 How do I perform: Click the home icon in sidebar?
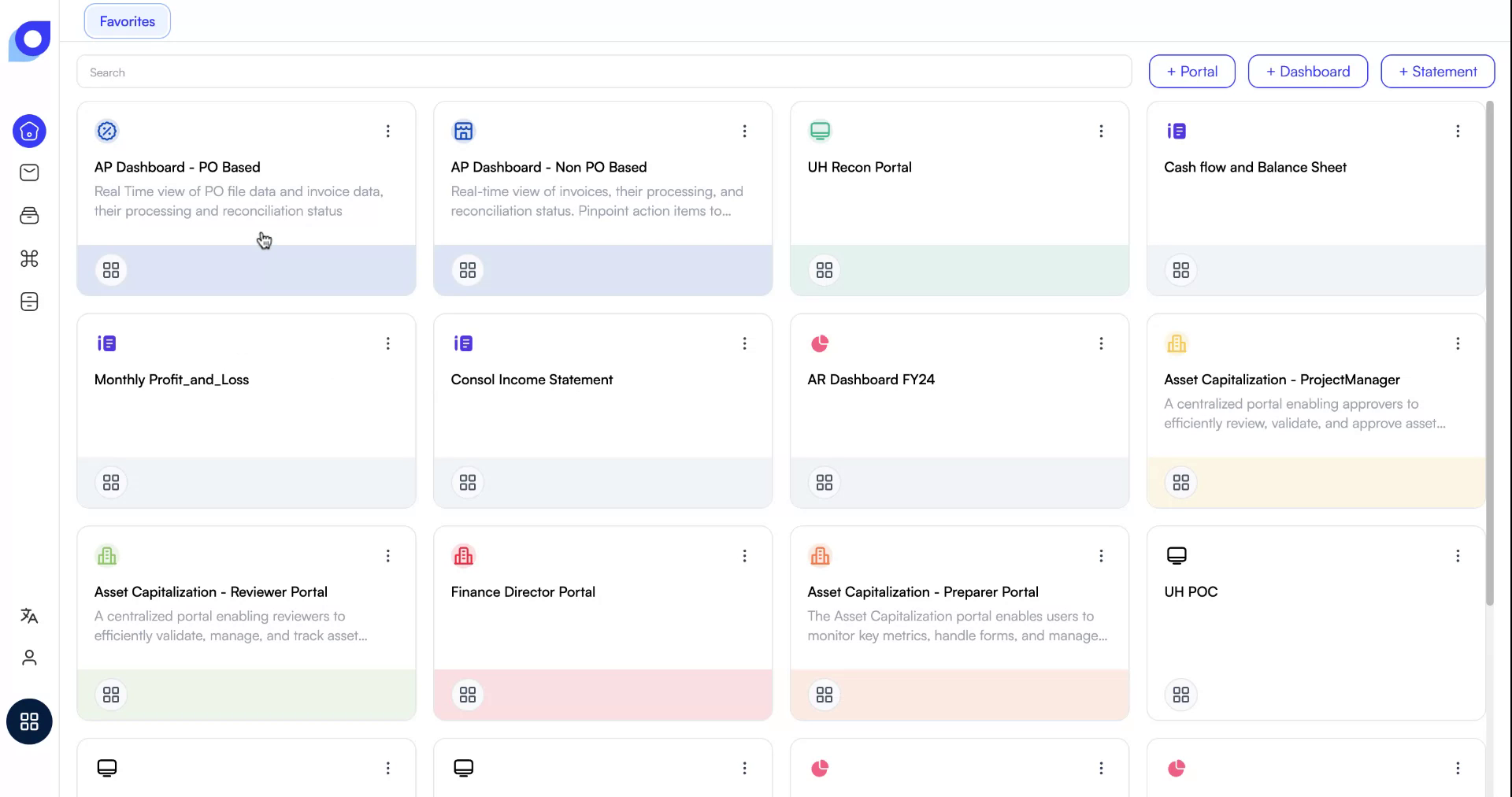(29, 132)
